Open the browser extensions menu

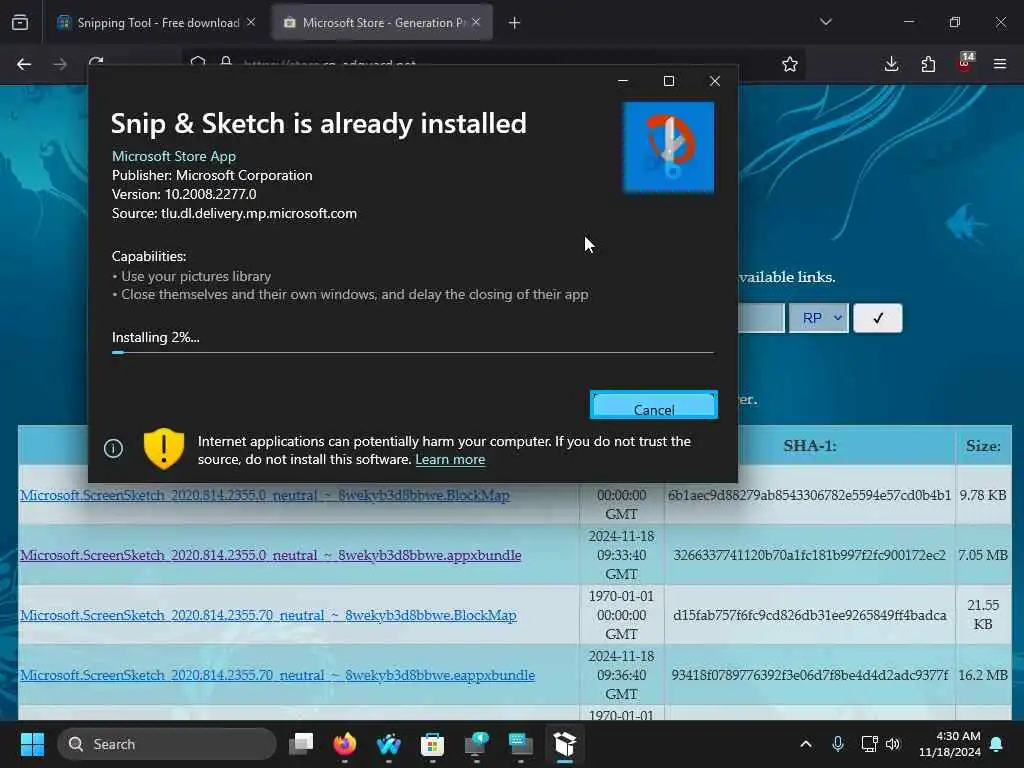tap(928, 64)
